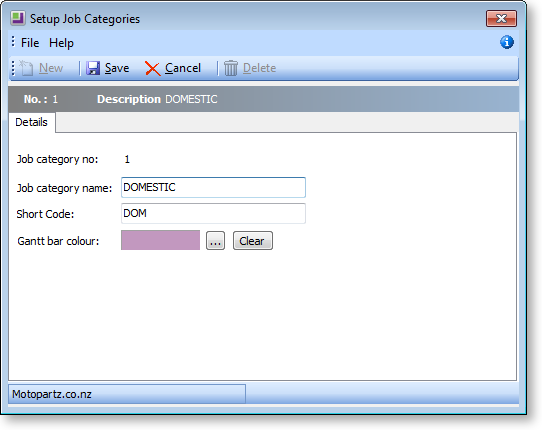Click the Setup Job Categories window icon

[x=18, y=18]
